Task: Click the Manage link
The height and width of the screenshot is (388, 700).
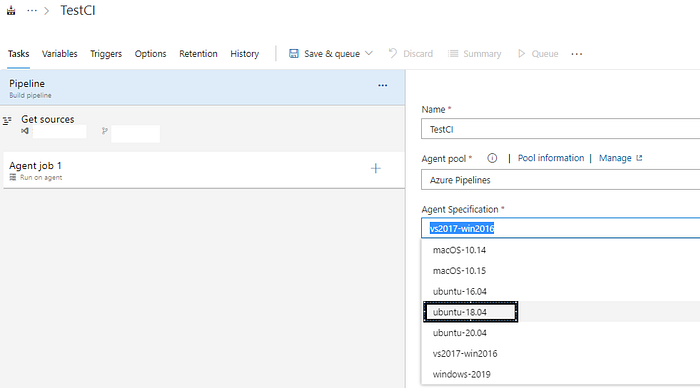Action: pyautogui.click(x=615, y=158)
